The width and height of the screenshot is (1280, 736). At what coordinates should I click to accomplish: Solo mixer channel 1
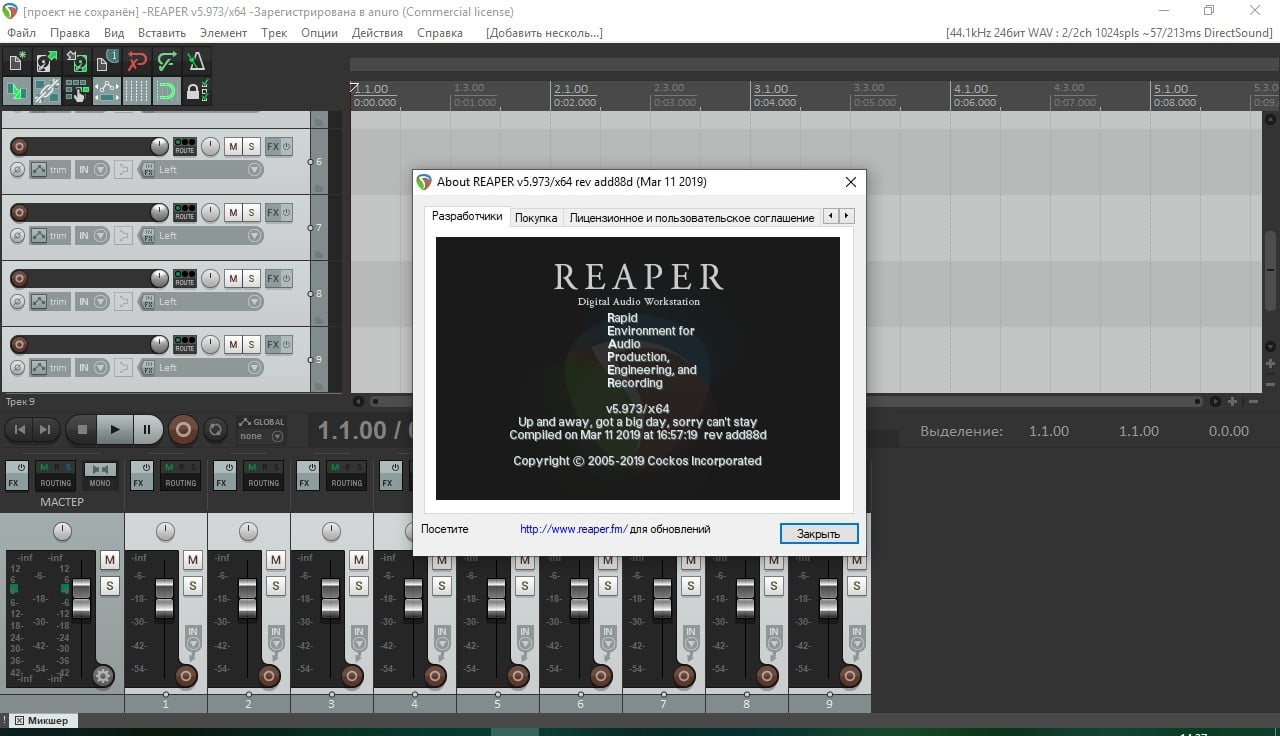pos(193,585)
